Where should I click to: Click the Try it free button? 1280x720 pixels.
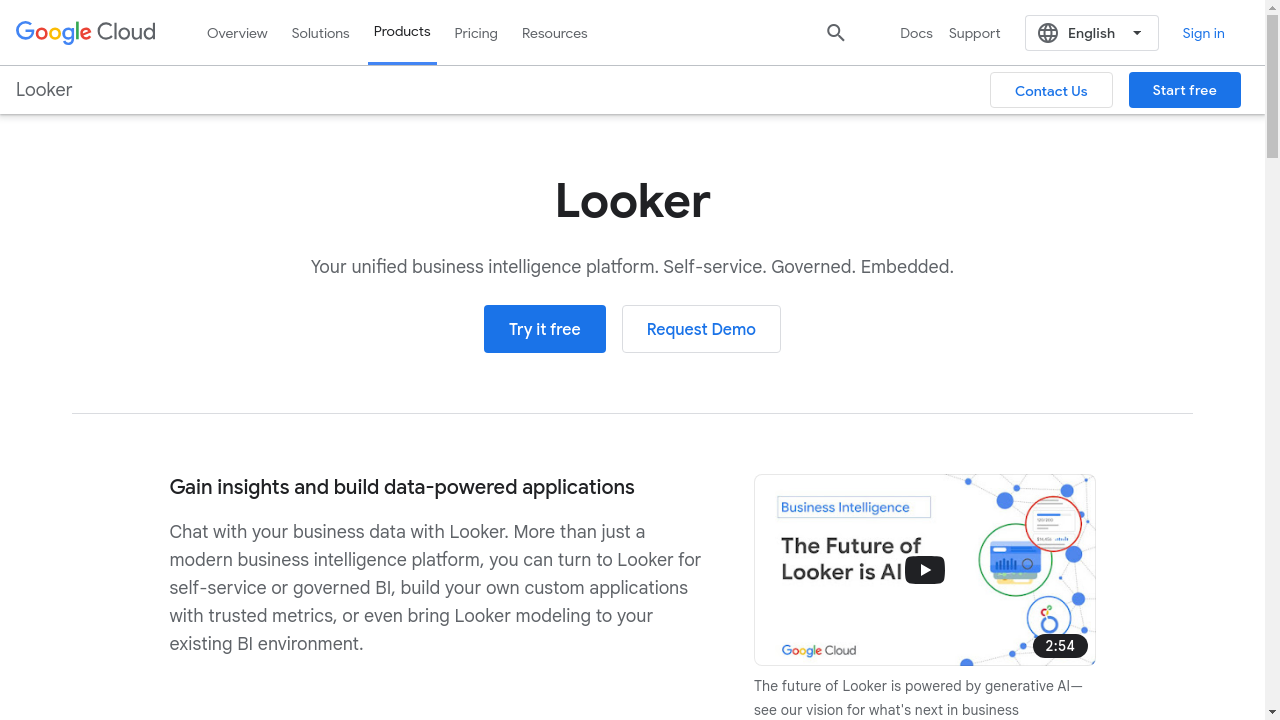(x=545, y=329)
